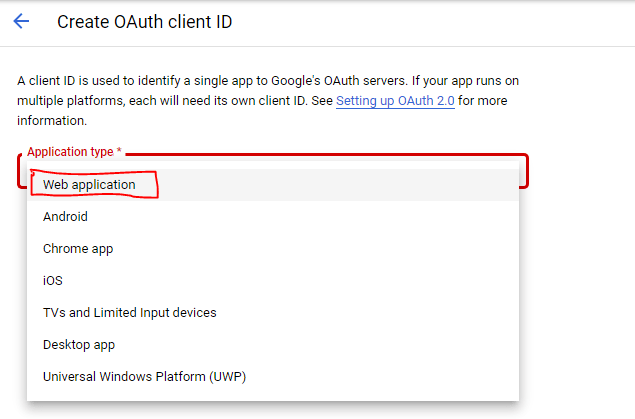This screenshot has width=635, height=419.
Task: Select Desktop app option
Action: click(273, 345)
